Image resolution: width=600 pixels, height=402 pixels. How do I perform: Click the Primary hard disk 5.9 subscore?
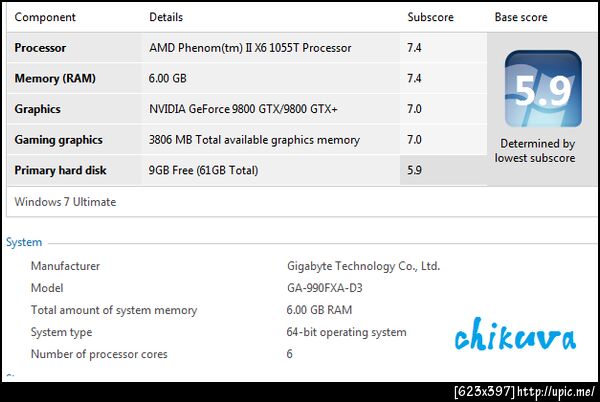point(415,171)
